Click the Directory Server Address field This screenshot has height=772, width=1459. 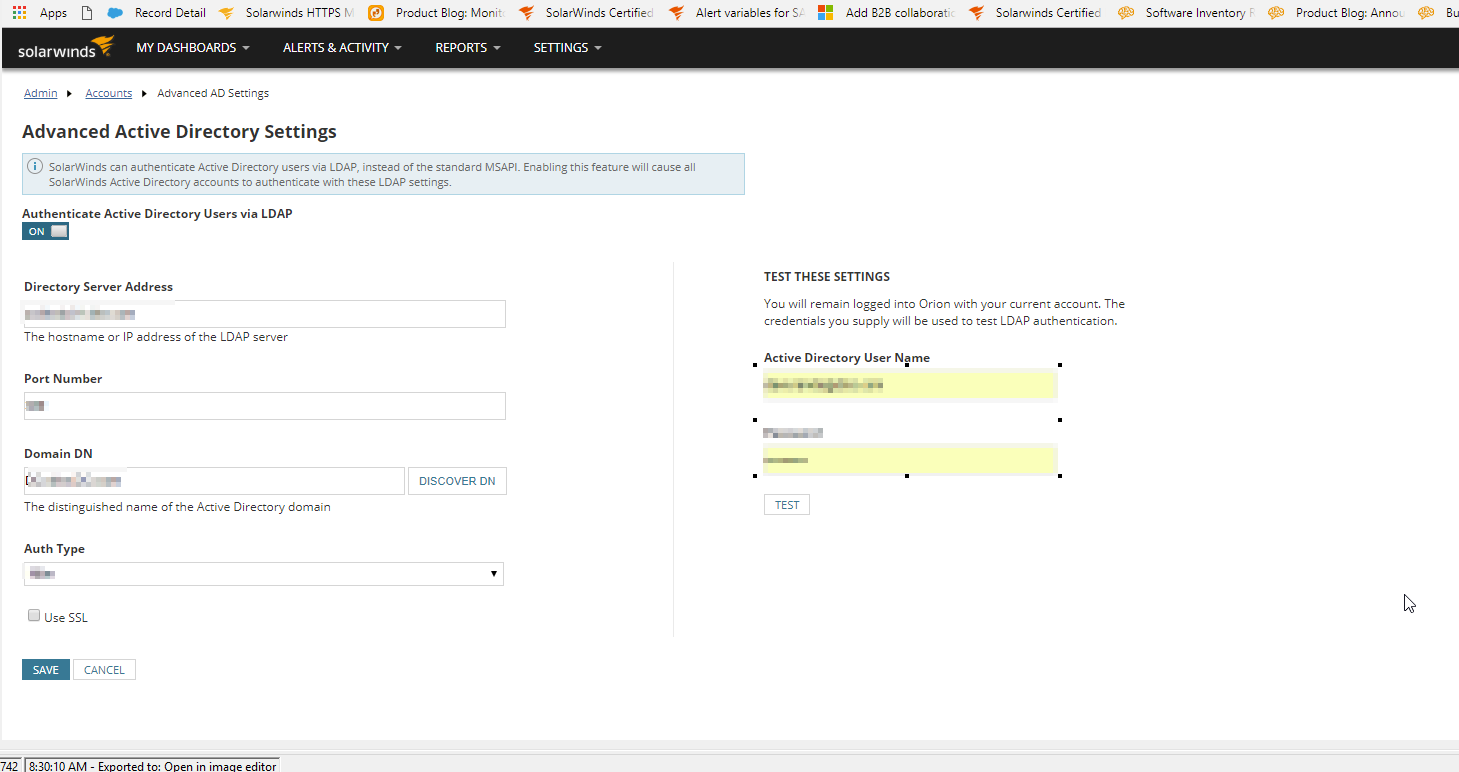pyautogui.click(x=265, y=314)
